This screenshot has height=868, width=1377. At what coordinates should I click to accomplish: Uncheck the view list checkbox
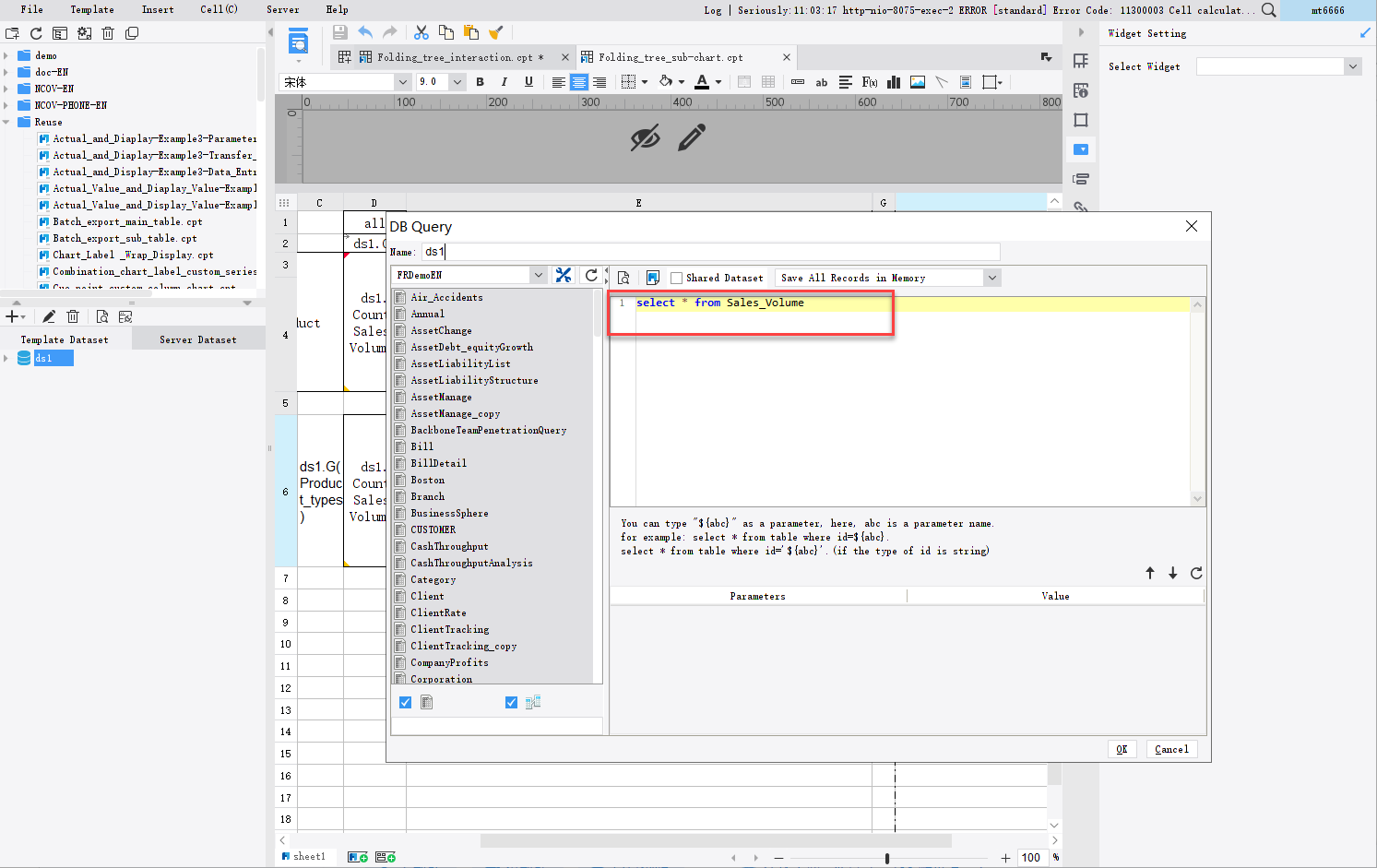tap(511, 702)
